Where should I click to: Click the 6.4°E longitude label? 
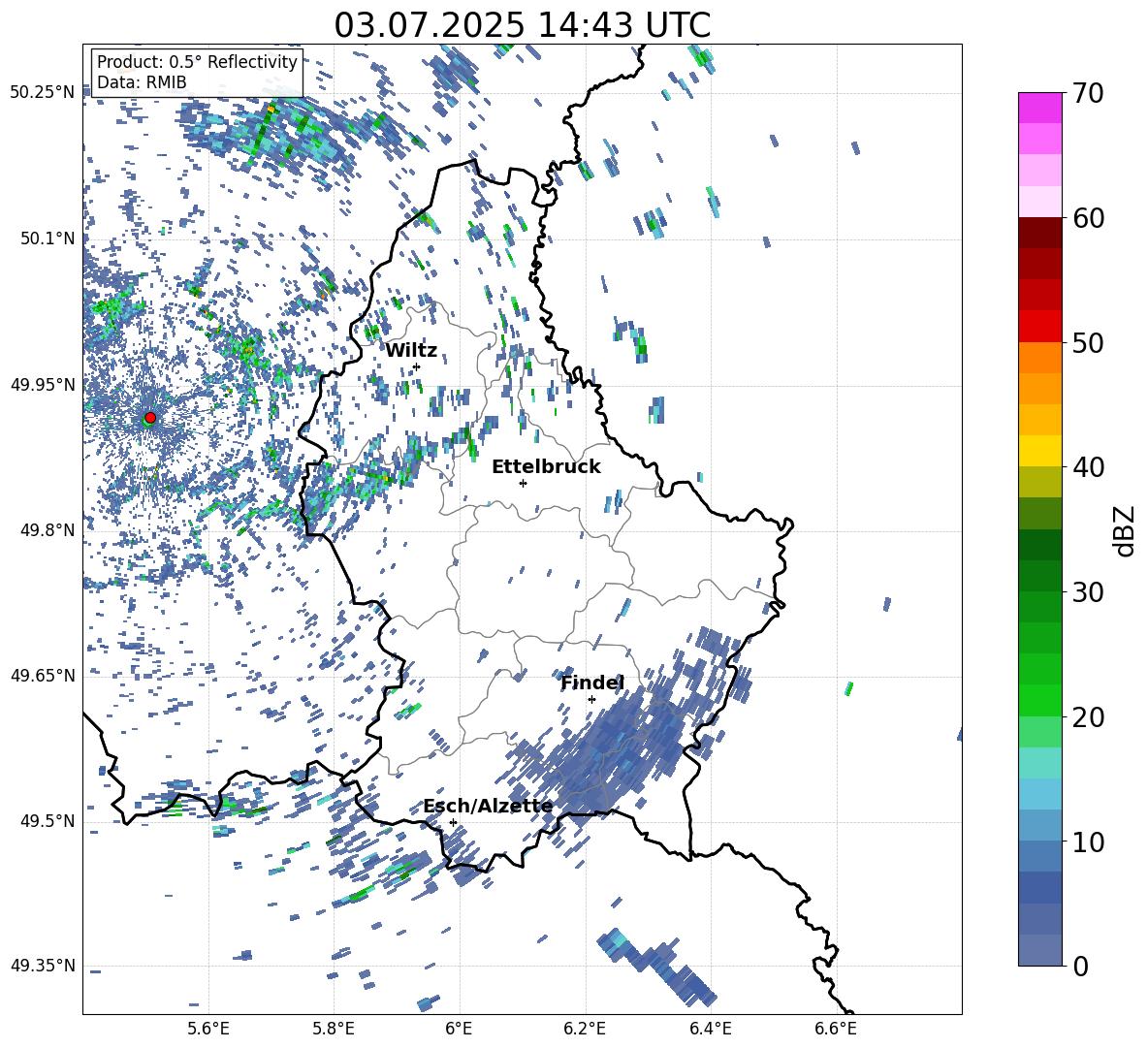710,1029
